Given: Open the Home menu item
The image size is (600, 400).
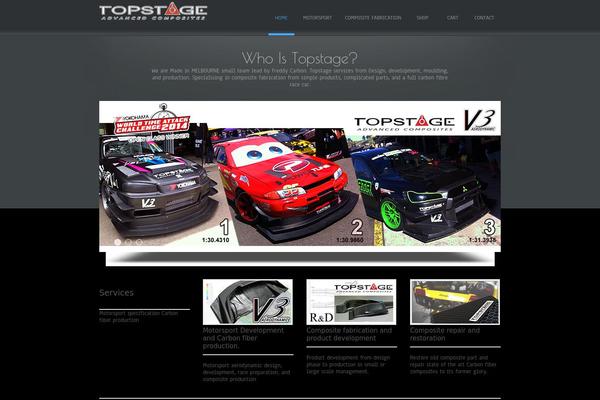Looking at the screenshot, I should click(x=281, y=18).
